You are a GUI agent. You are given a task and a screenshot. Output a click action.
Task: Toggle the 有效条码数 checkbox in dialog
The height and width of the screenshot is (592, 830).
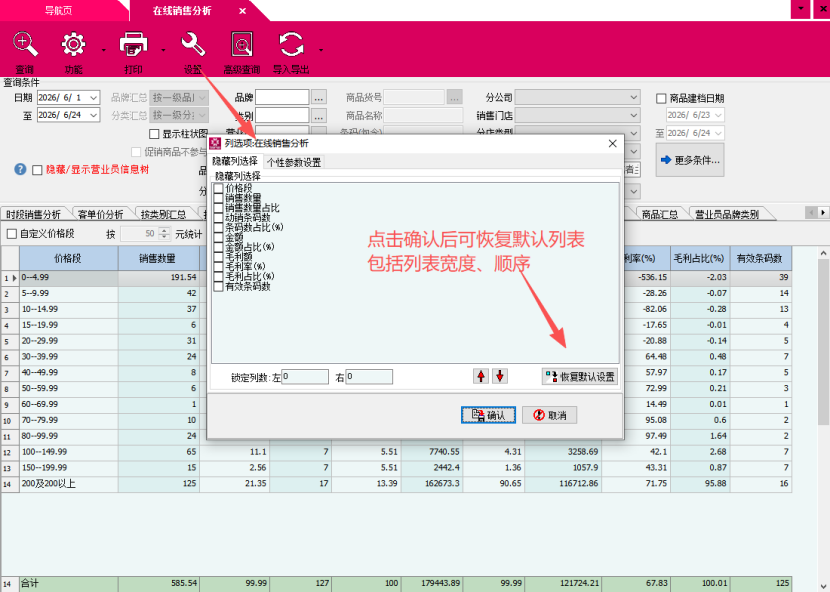pyautogui.click(x=218, y=286)
